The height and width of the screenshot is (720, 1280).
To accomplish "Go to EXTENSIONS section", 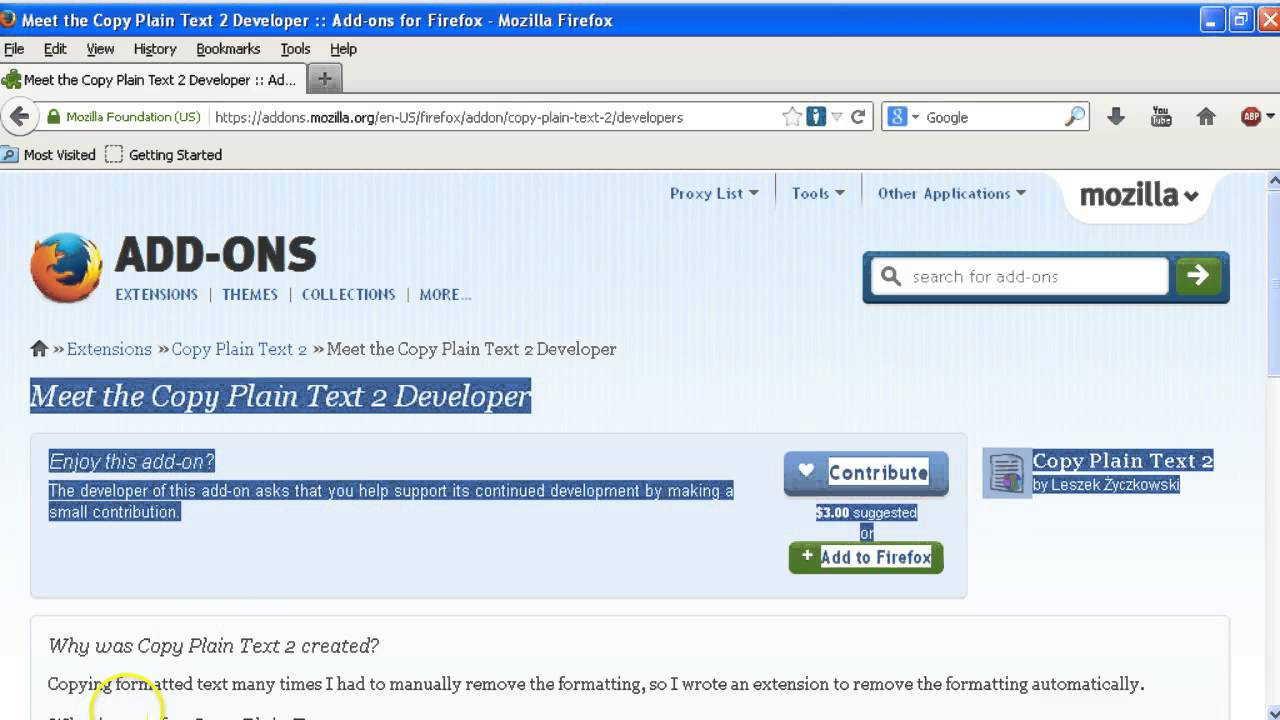I will (156, 294).
